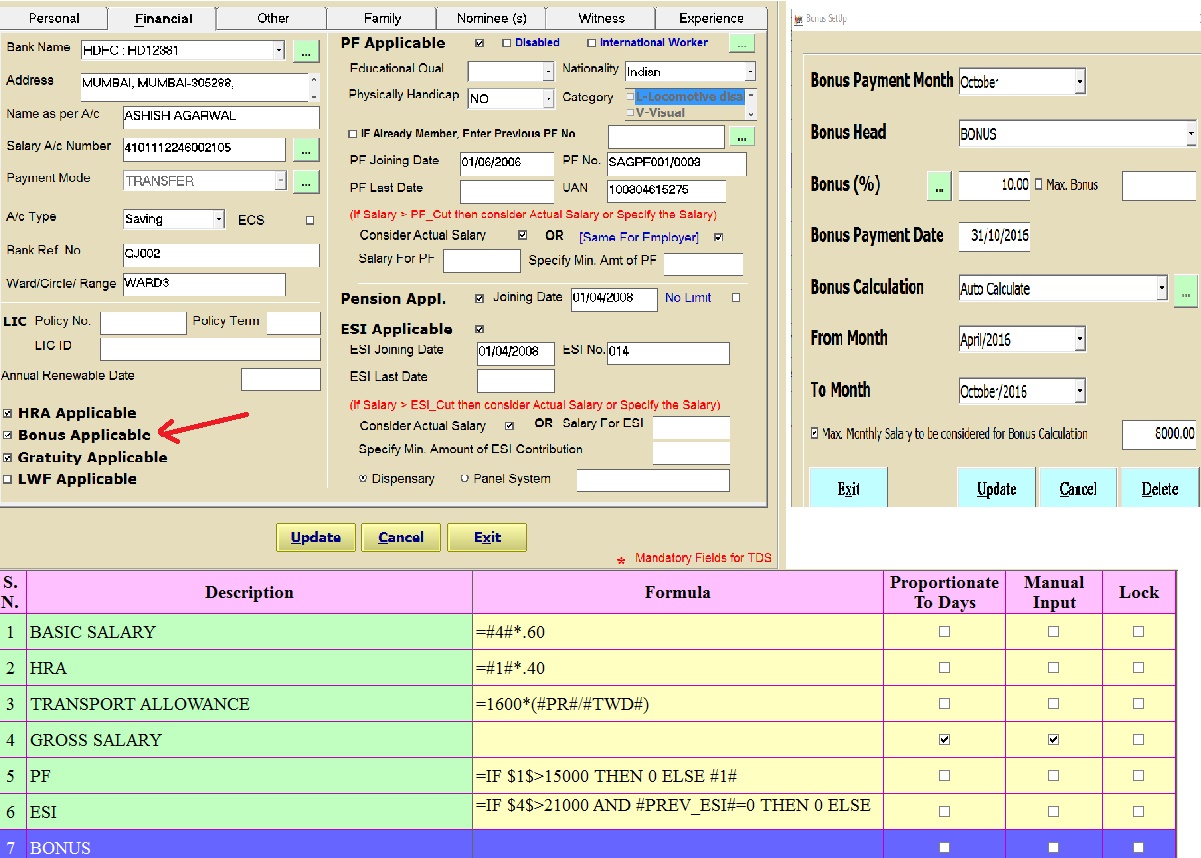Click the browse button next to International Worker
The width and height of the screenshot is (1201, 858).
[x=741, y=43]
